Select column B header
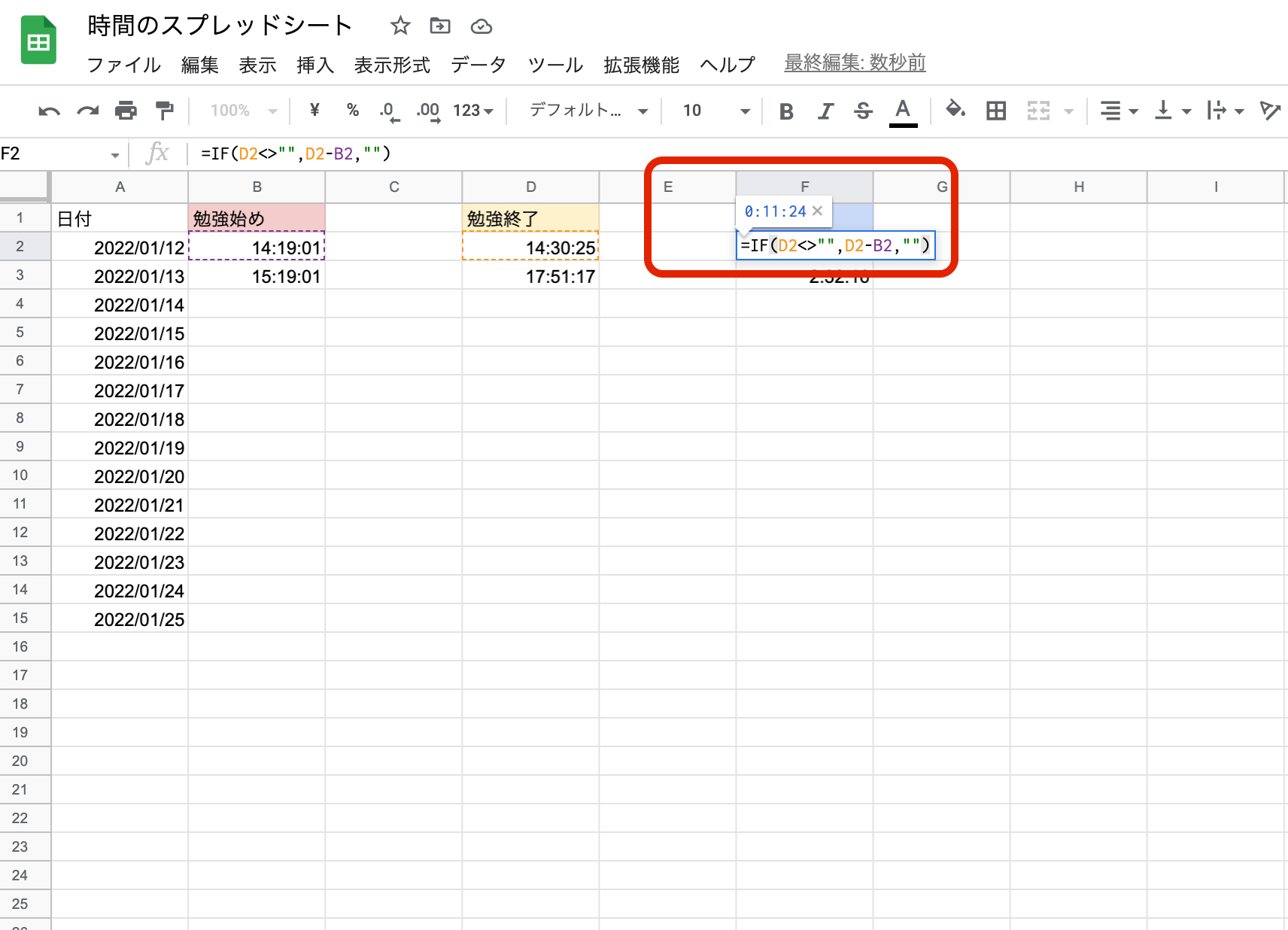 click(x=257, y=187)
